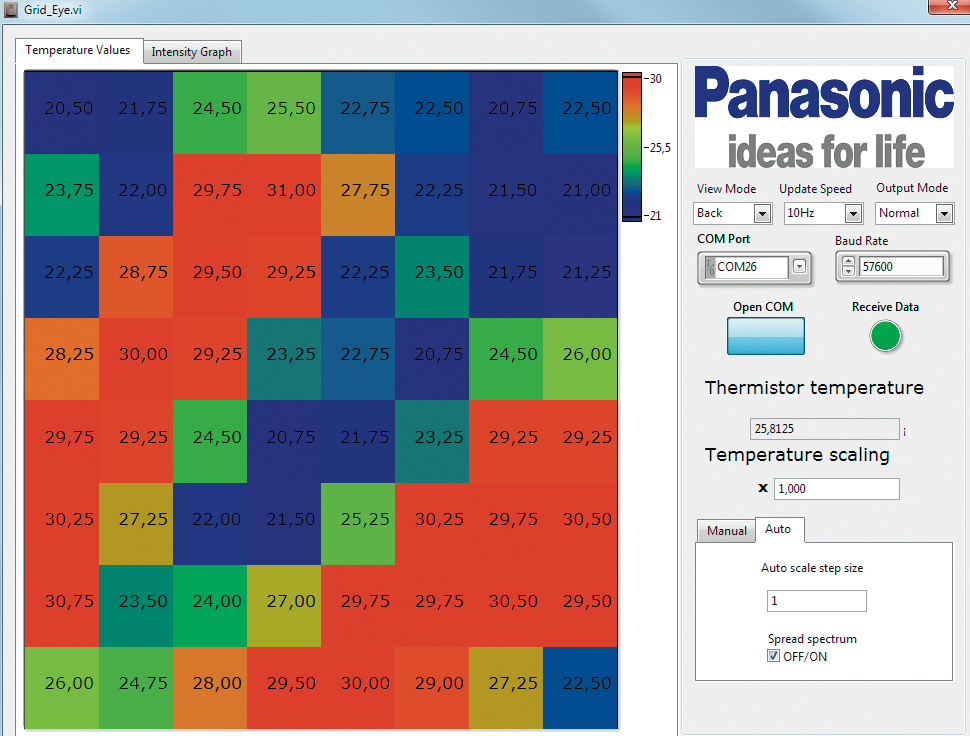
Task: Click the cell reading 28,25
Action: point(62,359)
